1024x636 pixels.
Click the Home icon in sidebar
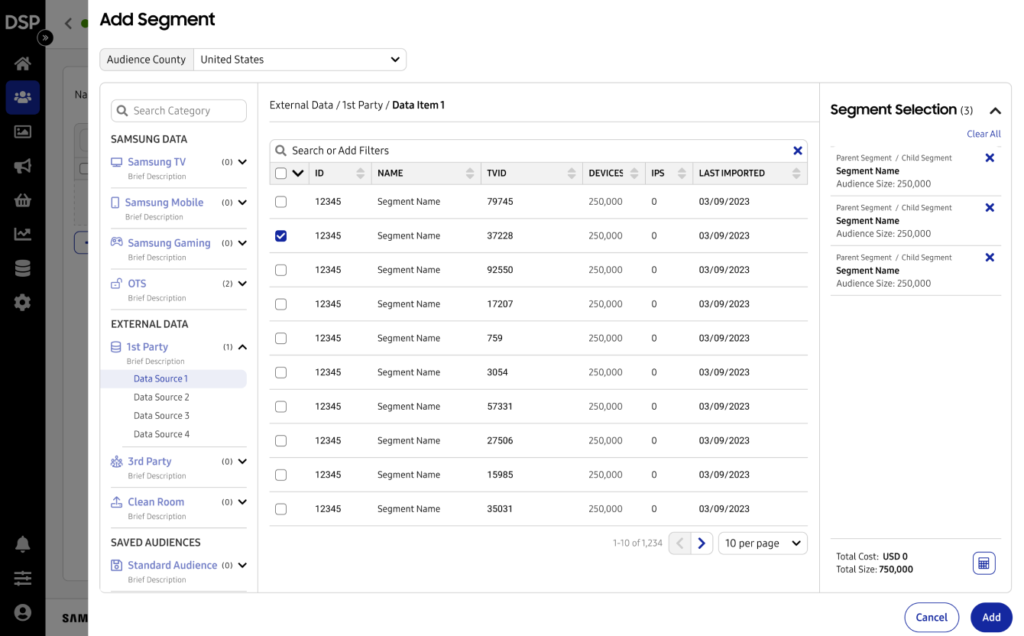(22, 64)
